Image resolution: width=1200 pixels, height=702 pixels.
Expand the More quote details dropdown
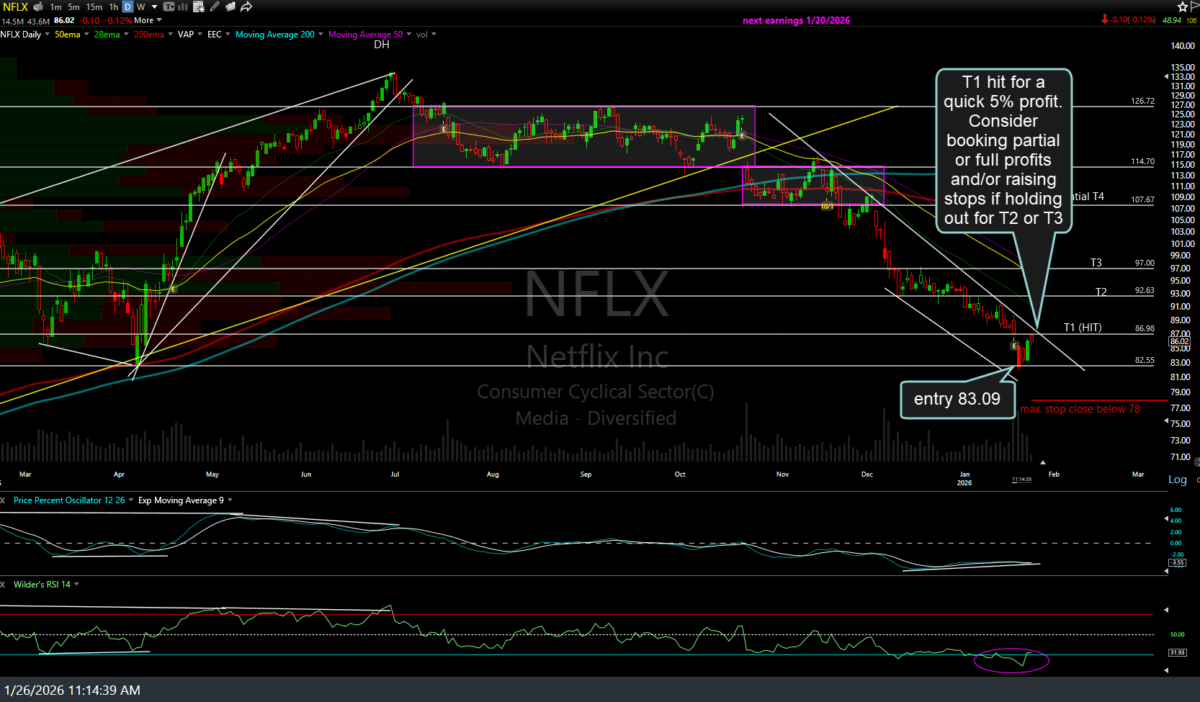pos(148,20)
